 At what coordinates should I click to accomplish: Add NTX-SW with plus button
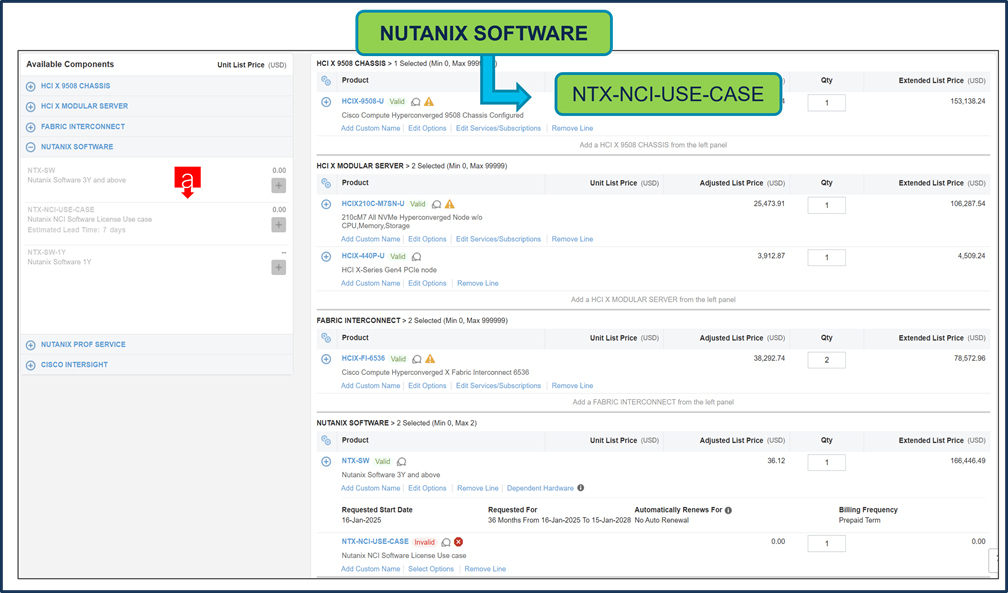[278, 186]
